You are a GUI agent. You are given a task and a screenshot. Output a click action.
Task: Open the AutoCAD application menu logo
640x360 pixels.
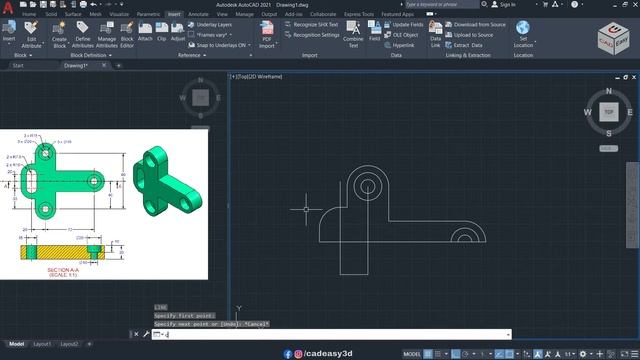[8, 7]
